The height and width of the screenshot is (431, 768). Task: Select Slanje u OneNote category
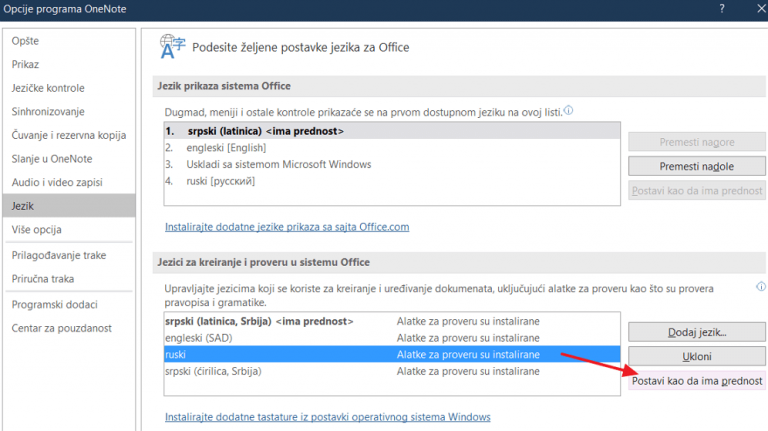52,159
